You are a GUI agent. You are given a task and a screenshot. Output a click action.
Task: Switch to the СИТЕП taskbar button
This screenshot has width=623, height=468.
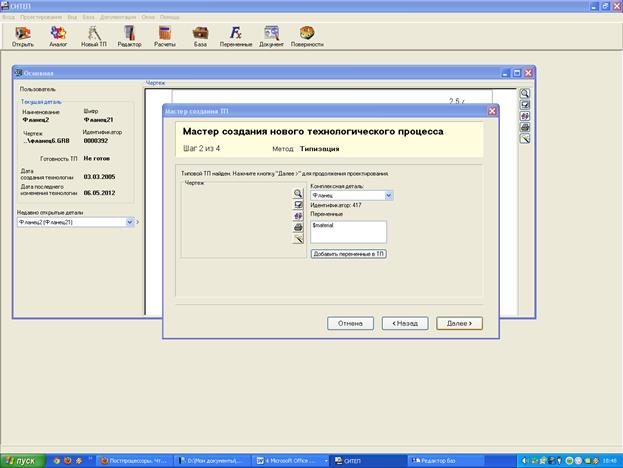[368, 461]
